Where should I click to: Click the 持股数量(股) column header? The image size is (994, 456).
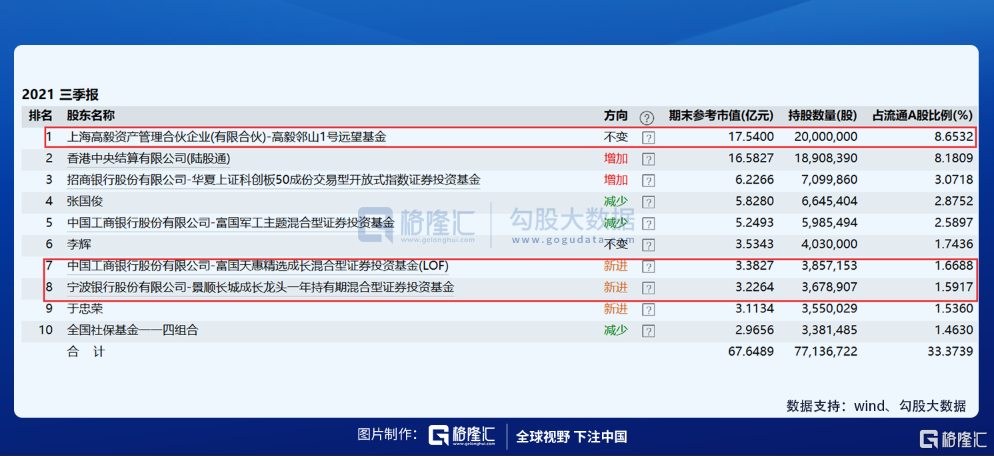(x=823, y=116)
